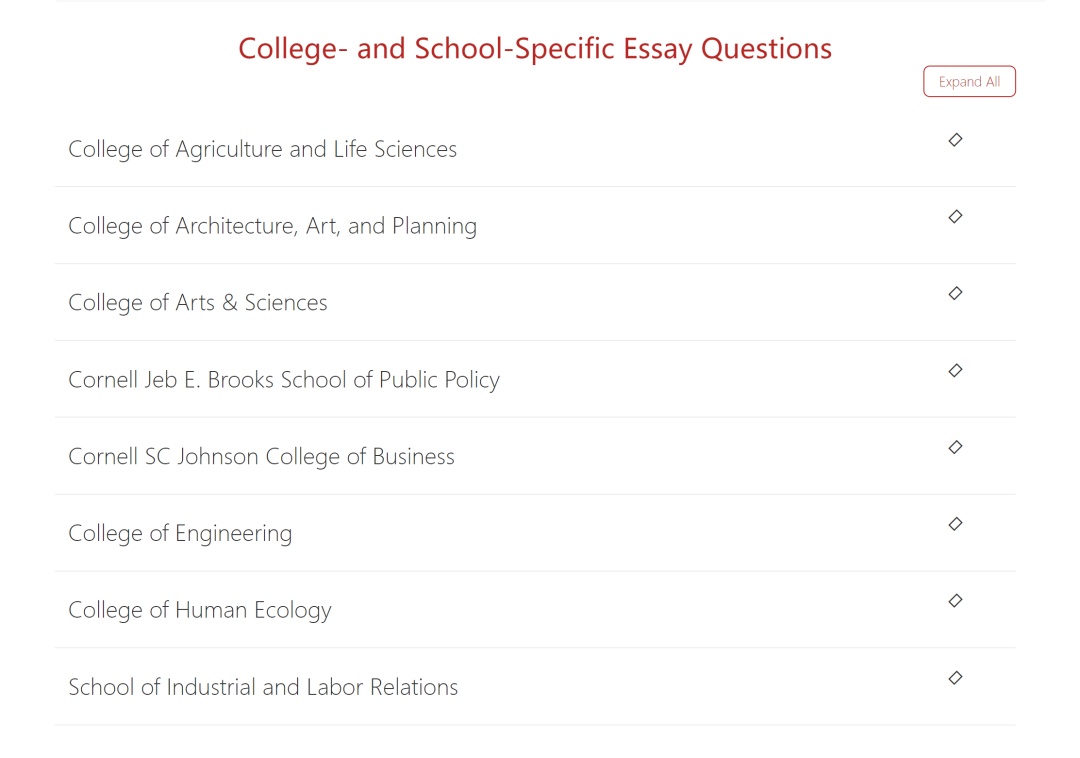This screenshot has height=758, width=1080.
Task: Click diamond icon next to College of Engineering
Action: pyautogui.click(x=955, y=524)
